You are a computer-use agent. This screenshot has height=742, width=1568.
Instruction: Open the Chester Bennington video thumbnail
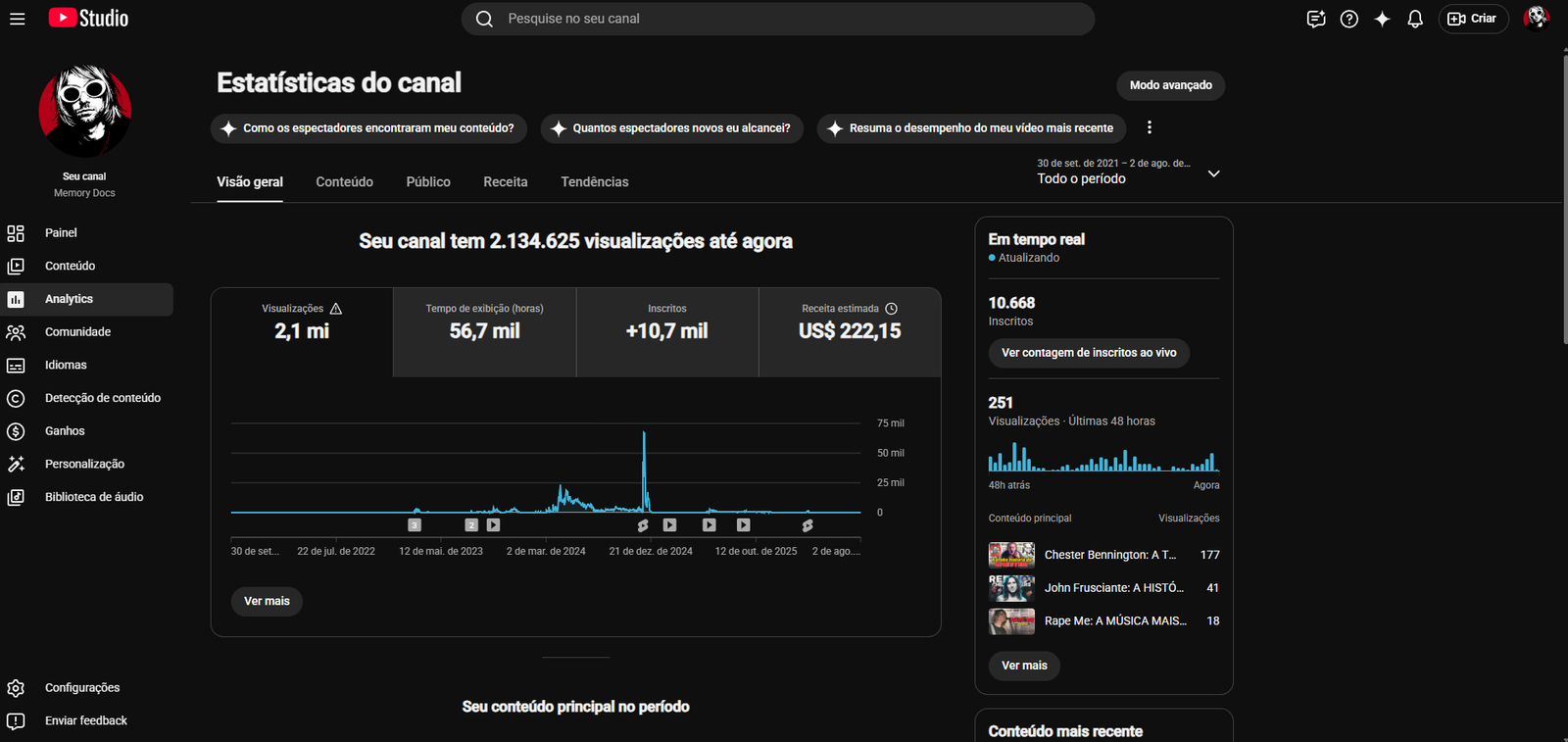[x=1011, y=555]
